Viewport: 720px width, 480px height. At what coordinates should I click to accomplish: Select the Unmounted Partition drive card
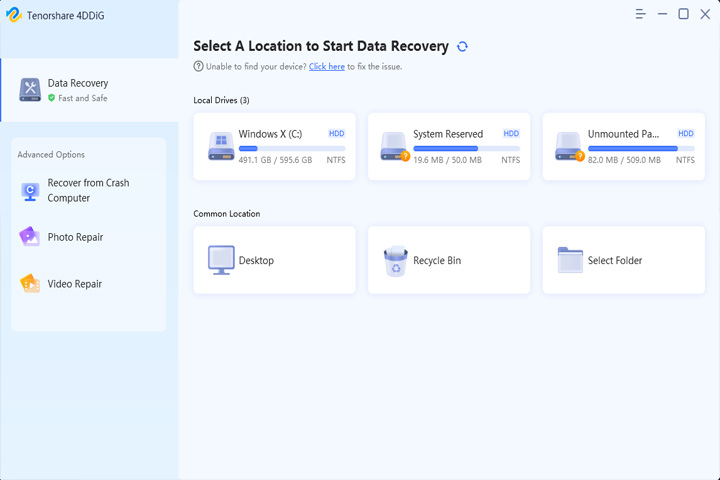(x=624, y=147)
